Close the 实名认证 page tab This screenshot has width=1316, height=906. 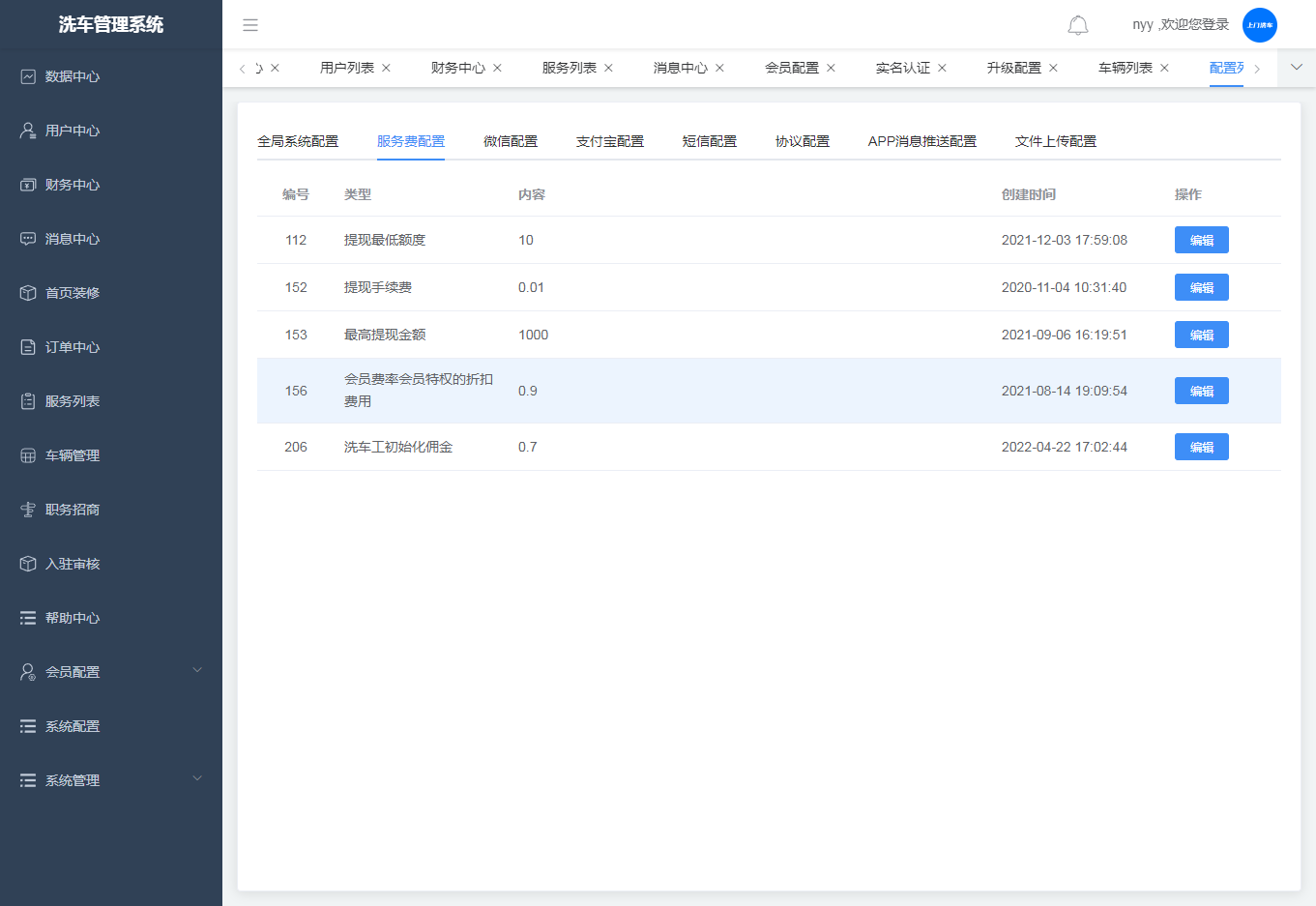tap(942, 68)
